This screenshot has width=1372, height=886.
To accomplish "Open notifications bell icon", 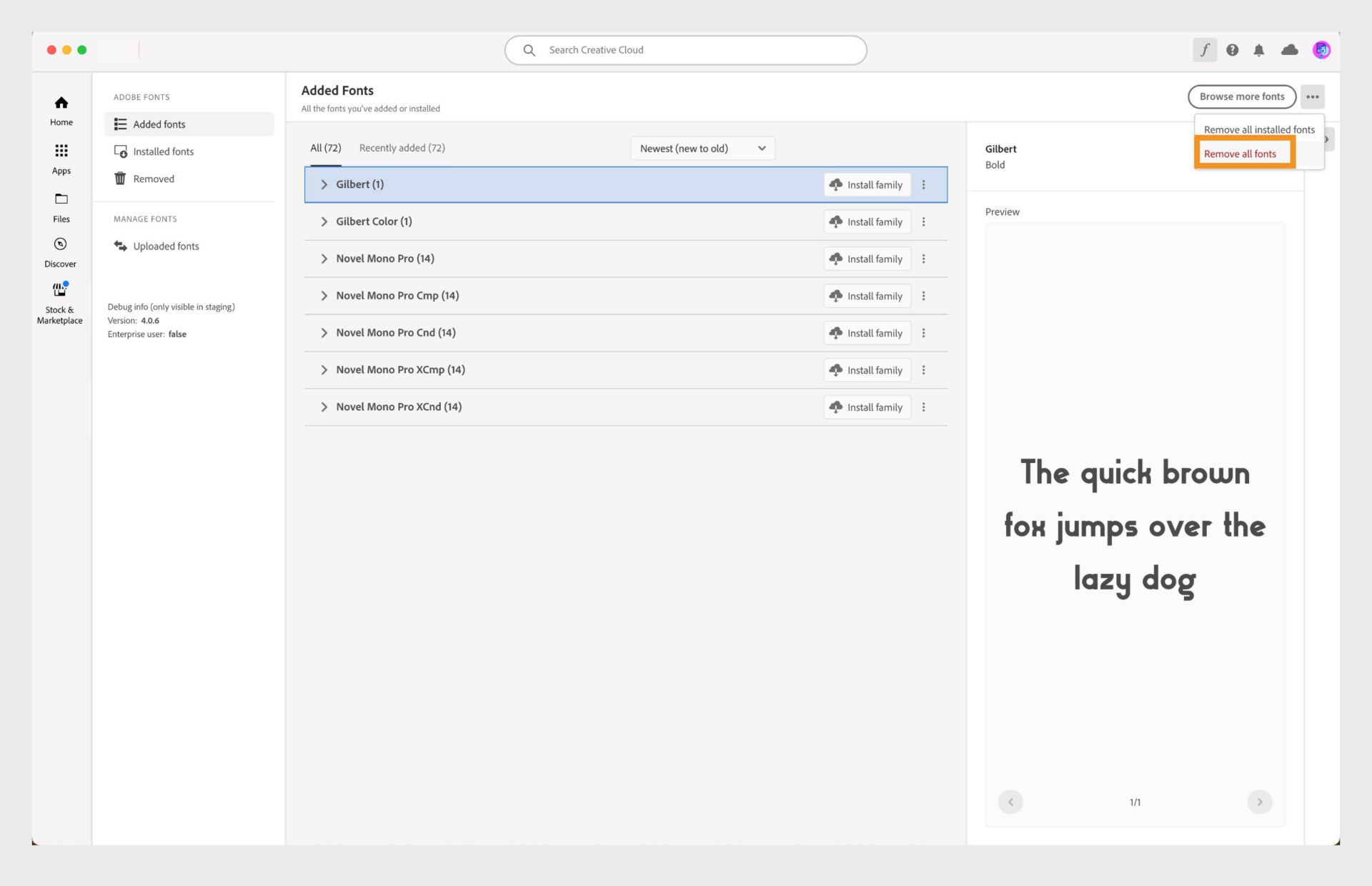I will (x=1259, y=50).
